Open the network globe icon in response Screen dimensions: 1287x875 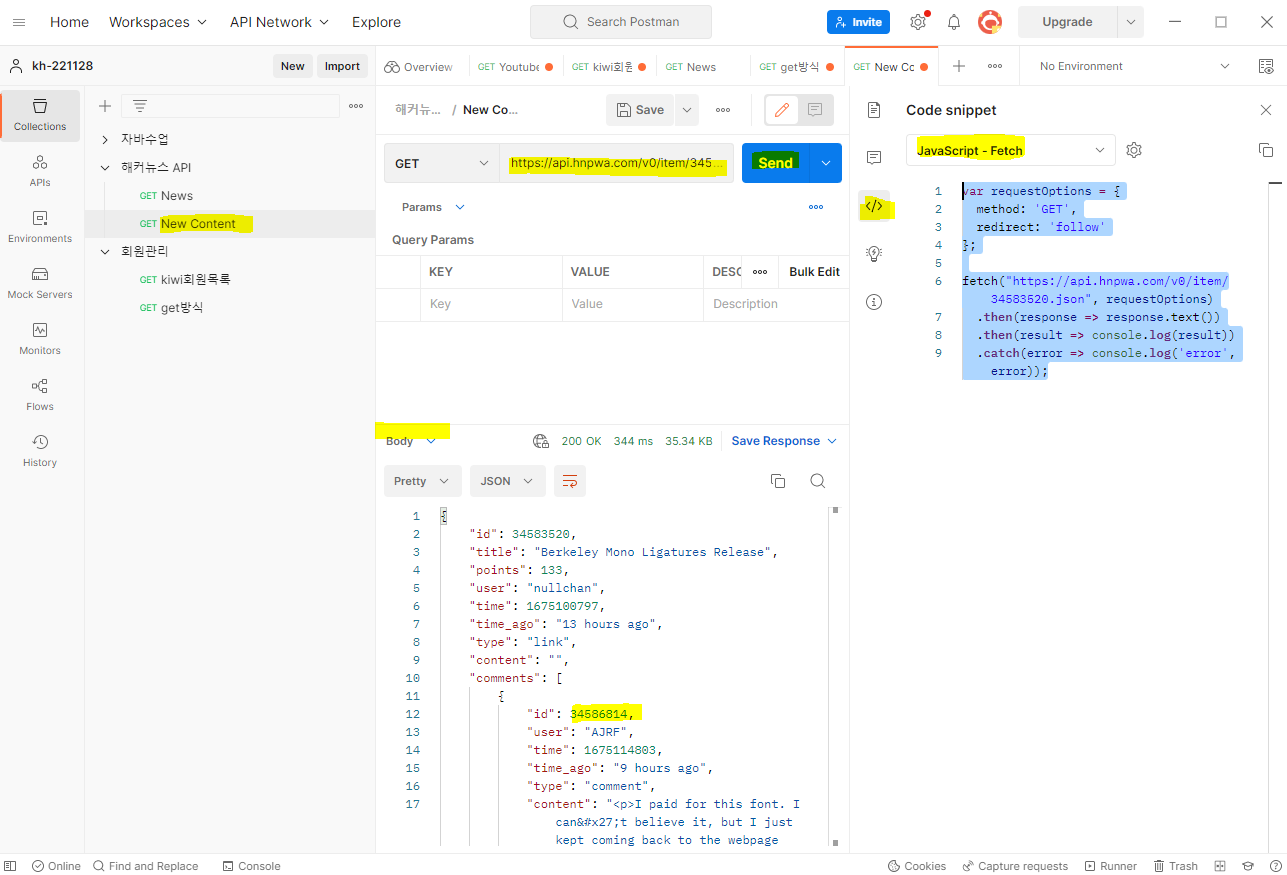pyautogui.click(x=541, y=441)
